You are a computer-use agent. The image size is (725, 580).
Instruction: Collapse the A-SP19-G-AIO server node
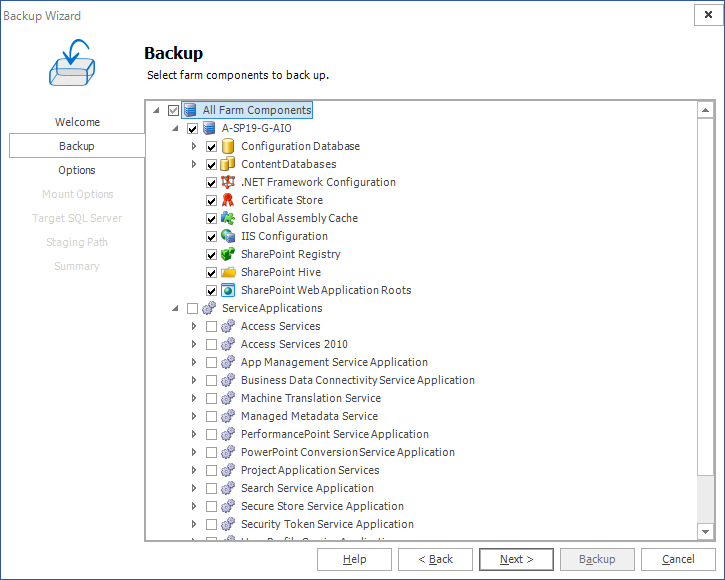175,128
